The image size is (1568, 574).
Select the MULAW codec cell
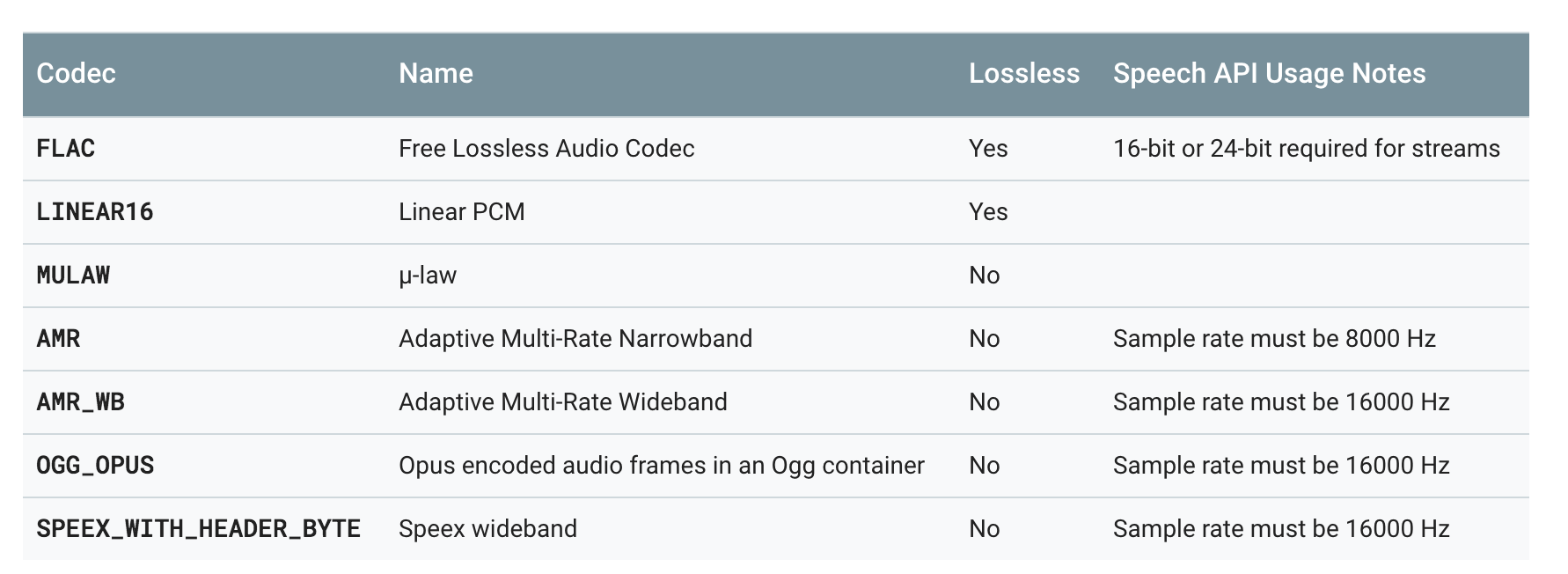click(x=73, y=275)
